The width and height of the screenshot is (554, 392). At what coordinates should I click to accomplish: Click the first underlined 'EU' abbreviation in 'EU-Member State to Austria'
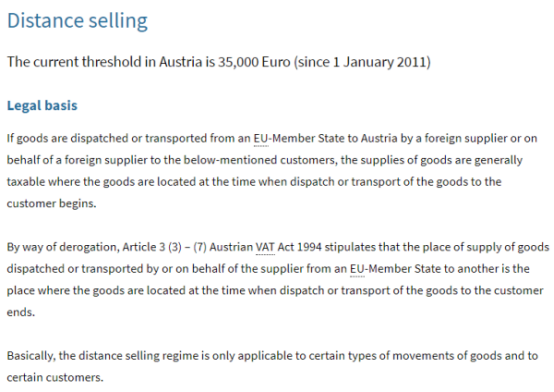click(261, 138)
